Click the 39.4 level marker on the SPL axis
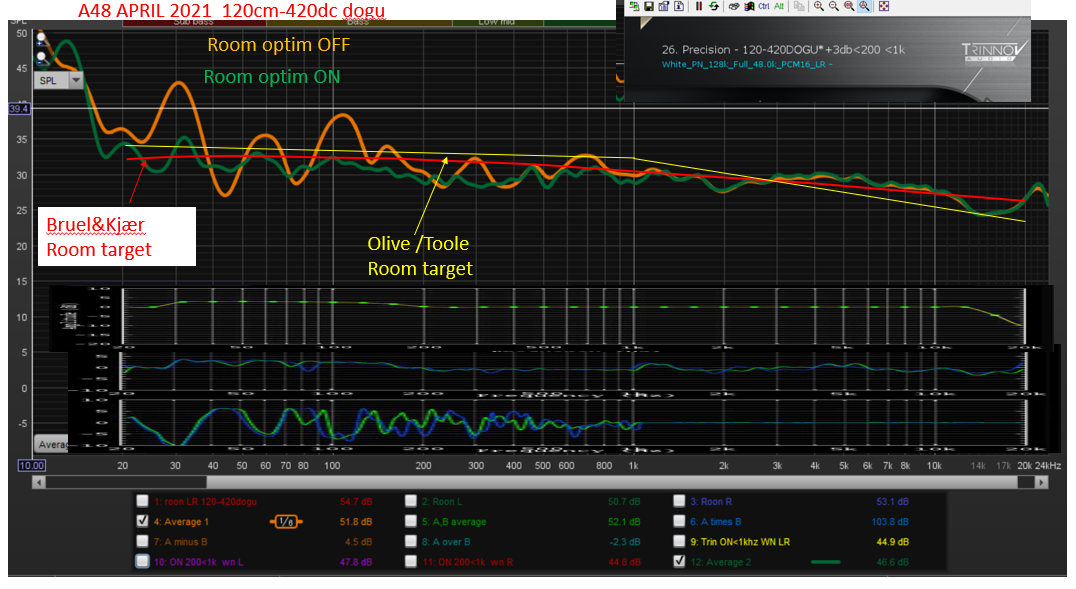This screenshot has width=1076, height=589. 19,108
